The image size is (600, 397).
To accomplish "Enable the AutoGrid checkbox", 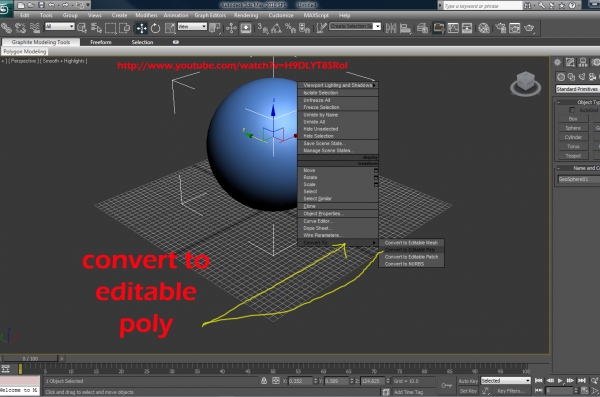I will 572,110.
